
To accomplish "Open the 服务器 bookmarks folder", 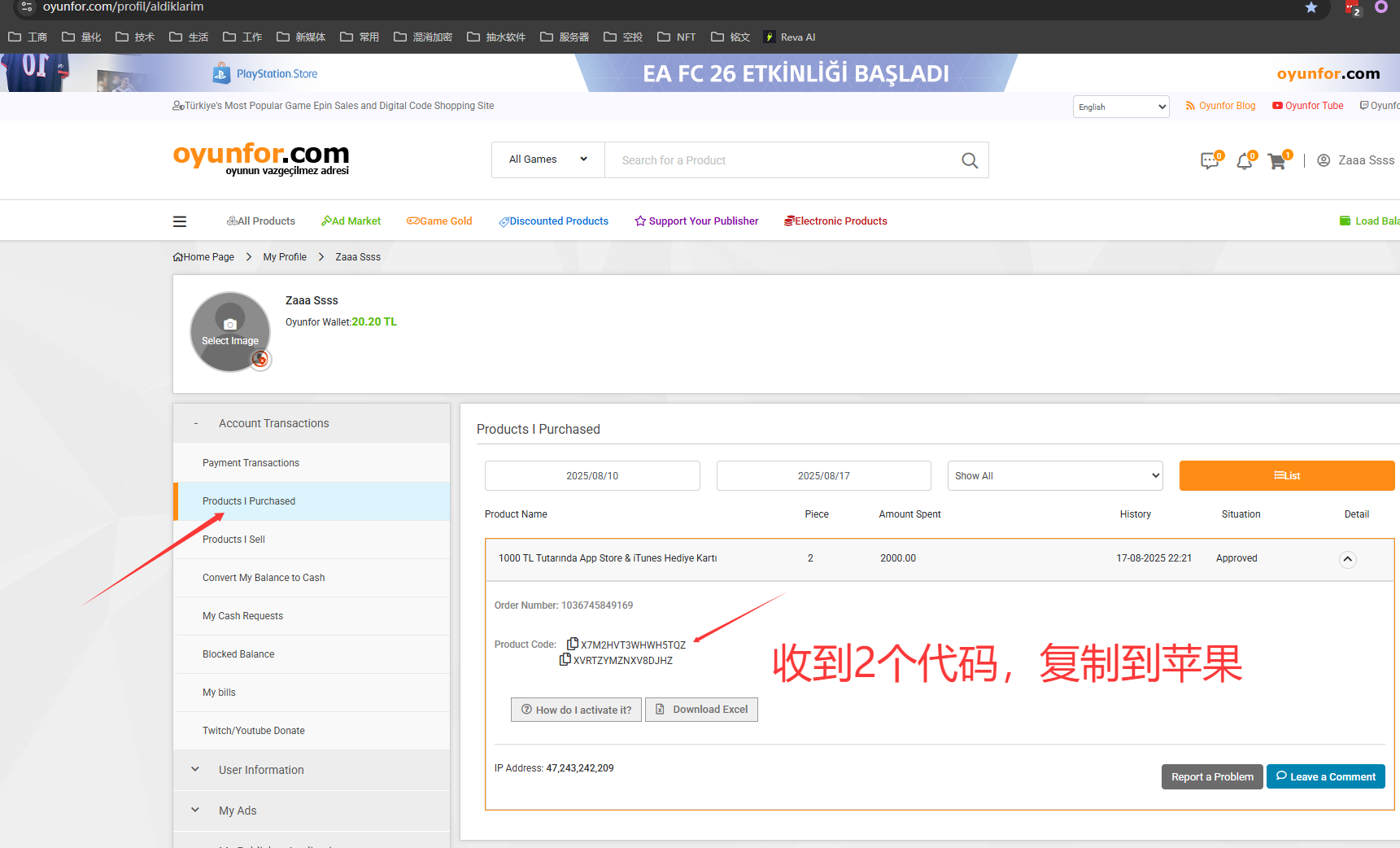I will coord(565,37).
